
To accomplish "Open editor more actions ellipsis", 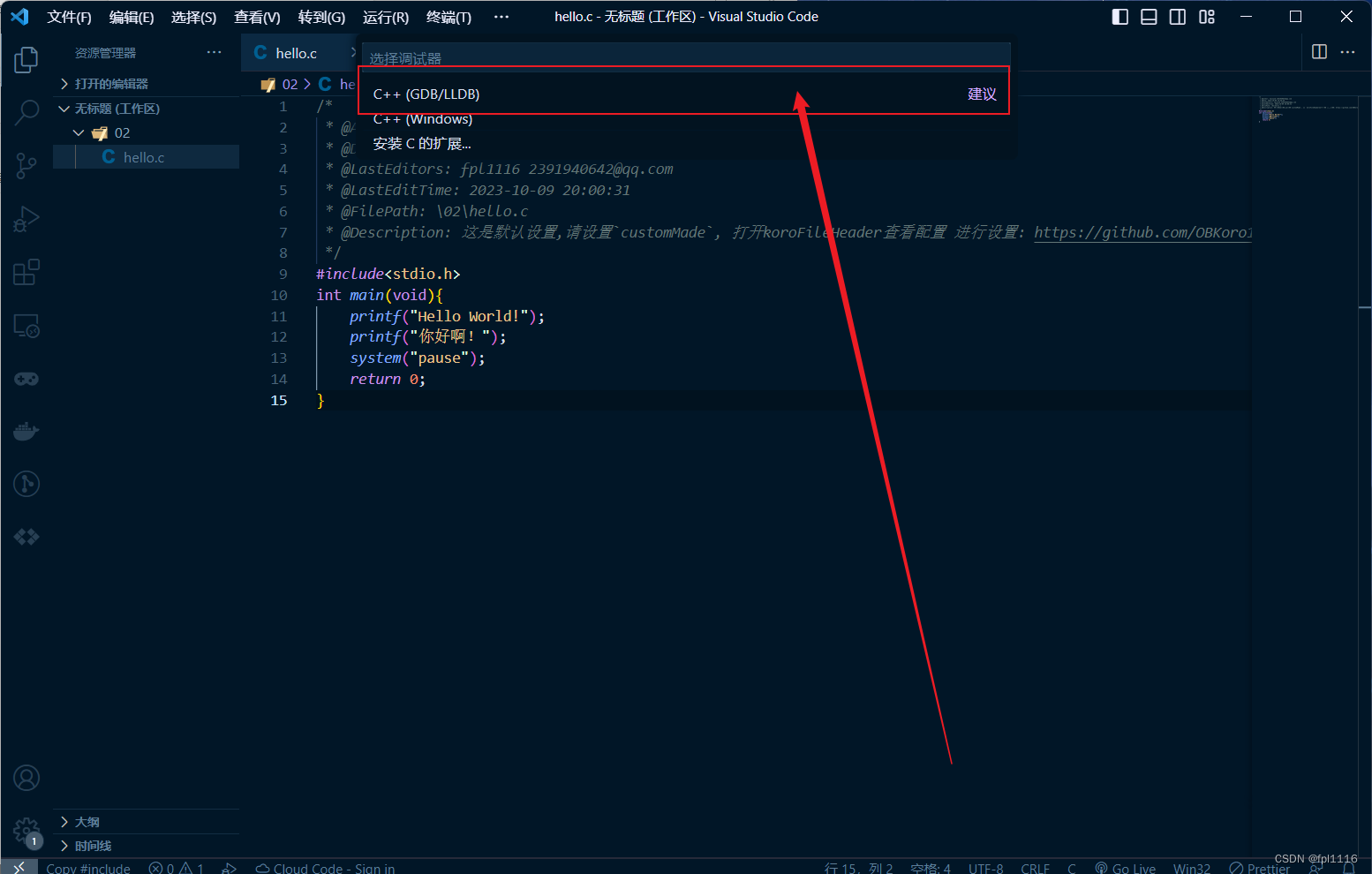I will click(1347, 52).
